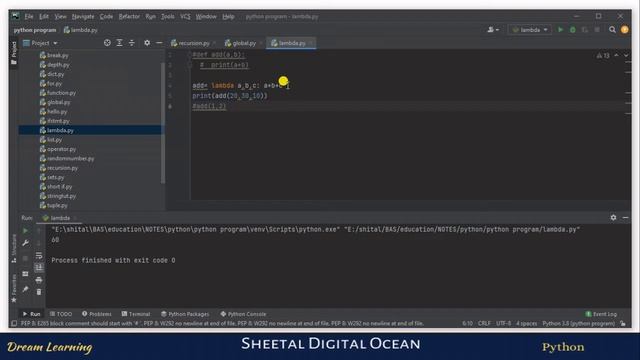Image resolution: width=640 pixels, height=360 pixels.
Task: Stop the process in Run panel
Action: (x=25, y=258)
